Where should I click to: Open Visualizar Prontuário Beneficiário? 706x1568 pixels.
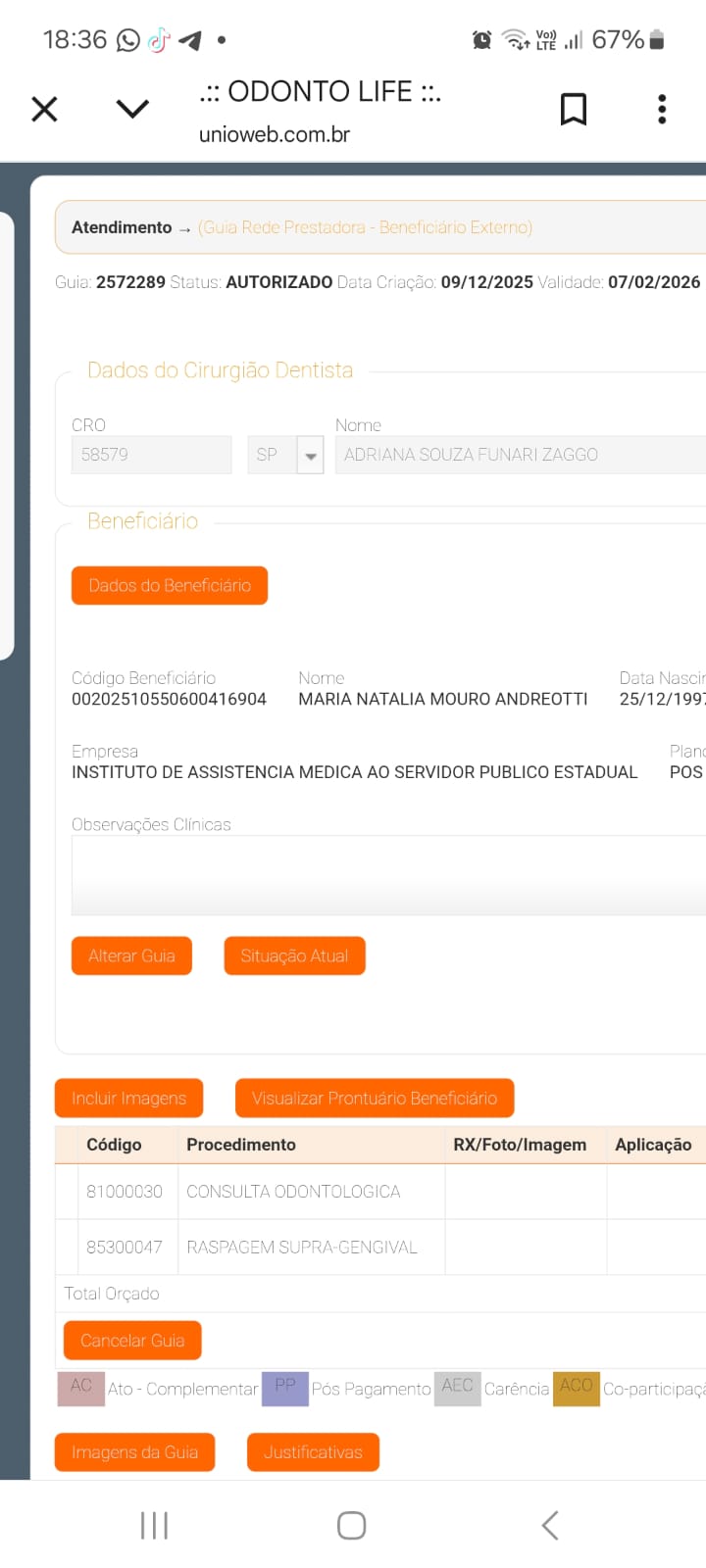(x=375, y=1098)
